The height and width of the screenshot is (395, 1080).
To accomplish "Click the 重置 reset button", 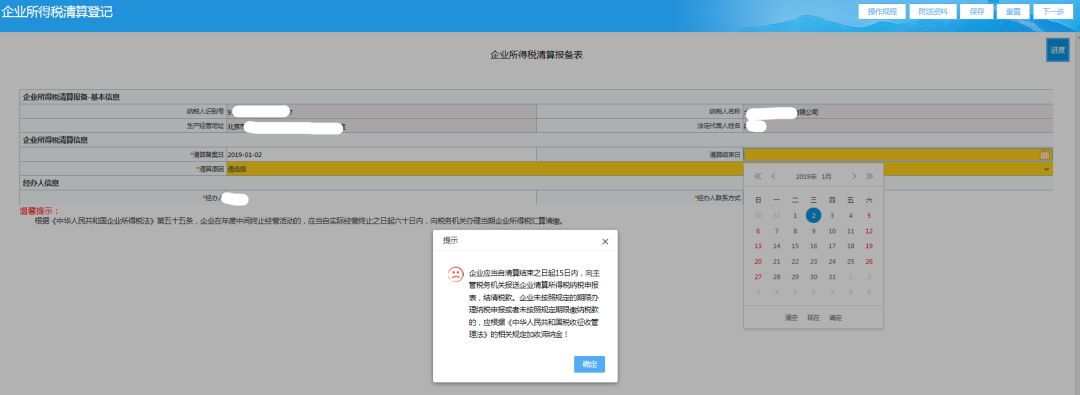I will point(1012,12).
